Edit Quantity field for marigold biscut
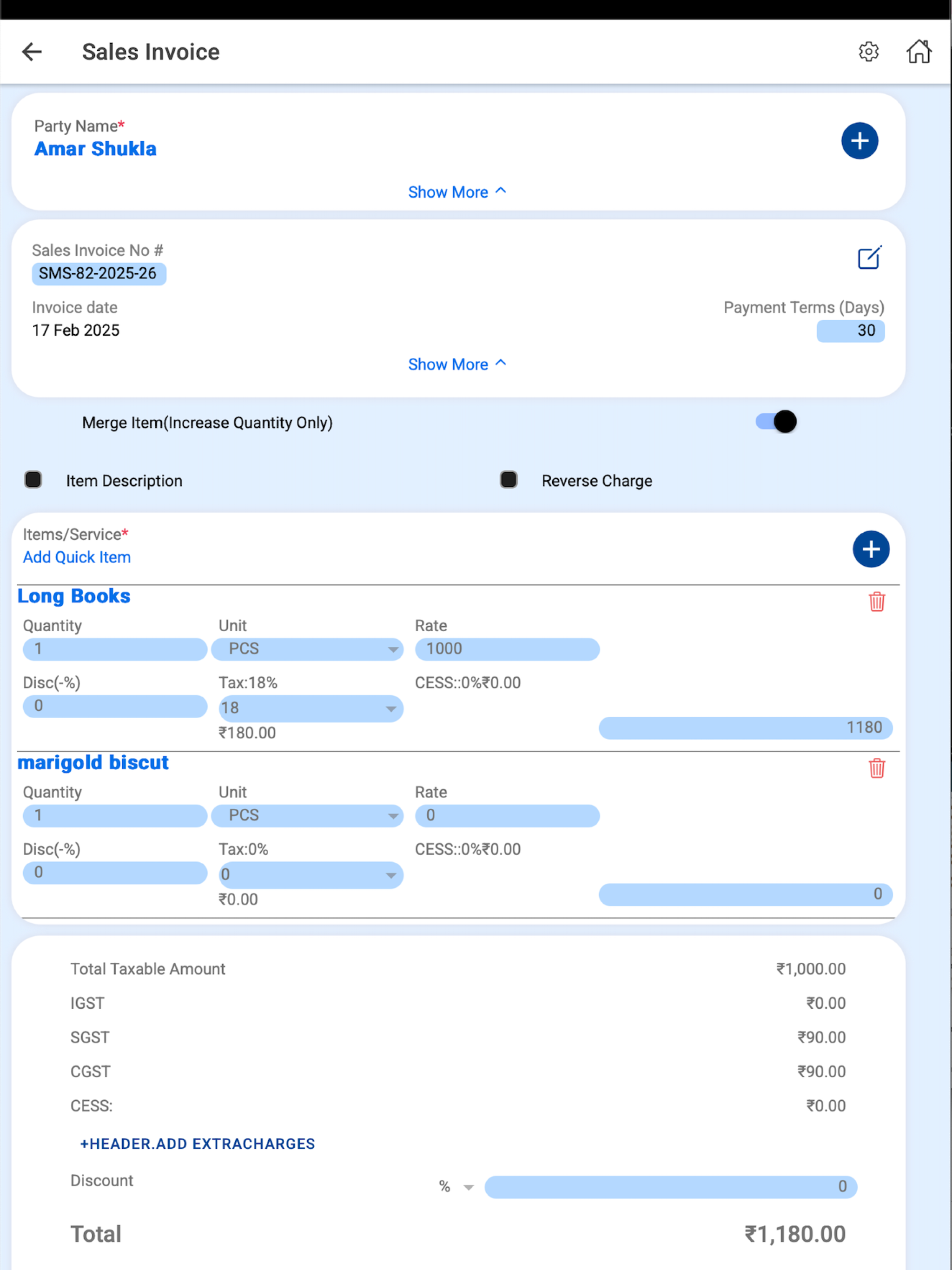This screenshot has width=952, height=1270. click(x=115, y=816)
